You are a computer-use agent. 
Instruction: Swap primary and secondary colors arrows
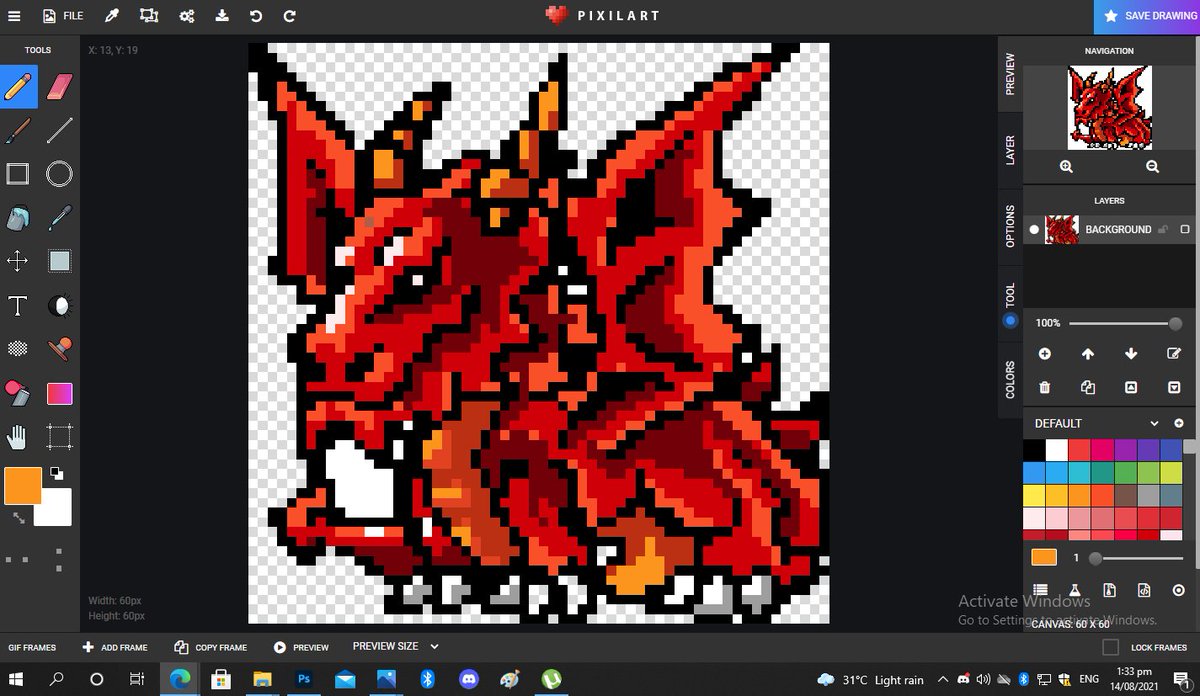pyautogui.click(x=19, y=517)
